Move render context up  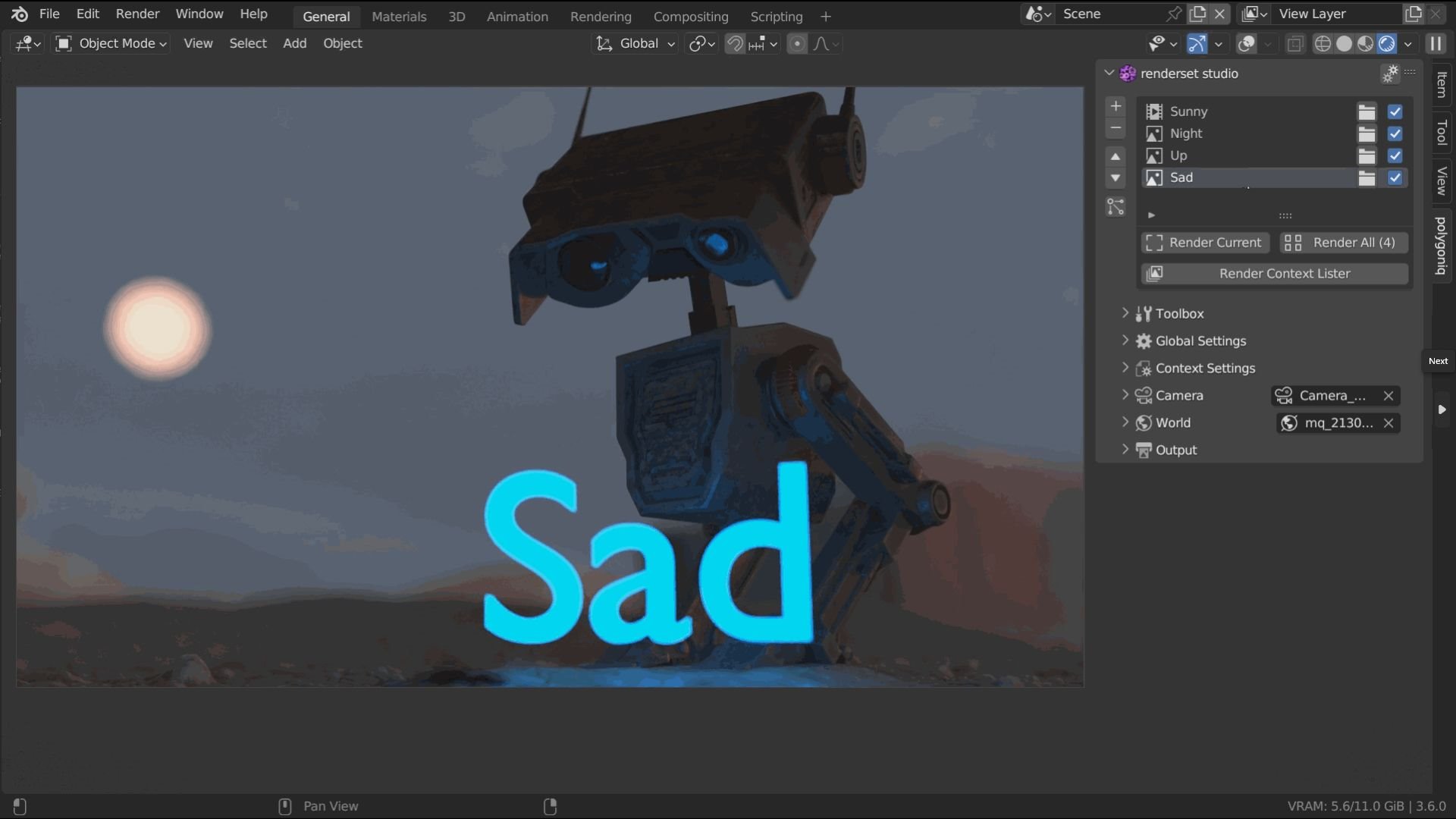click(x=1116, y=156)
